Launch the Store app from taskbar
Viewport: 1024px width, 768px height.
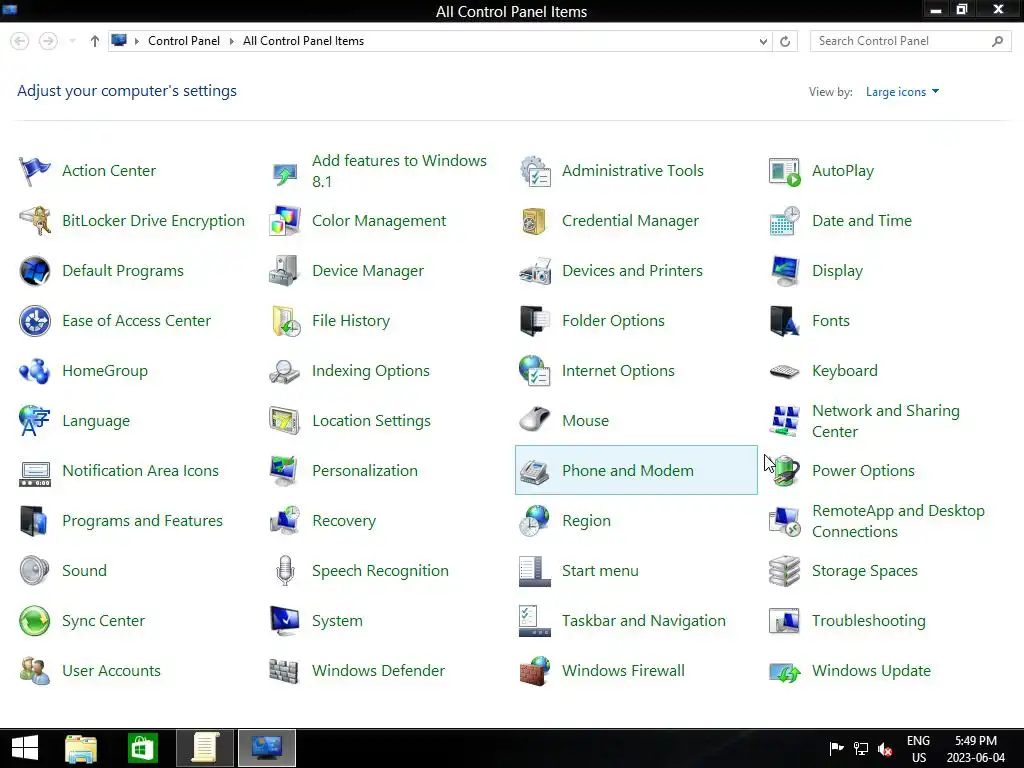tap(142, 748)
